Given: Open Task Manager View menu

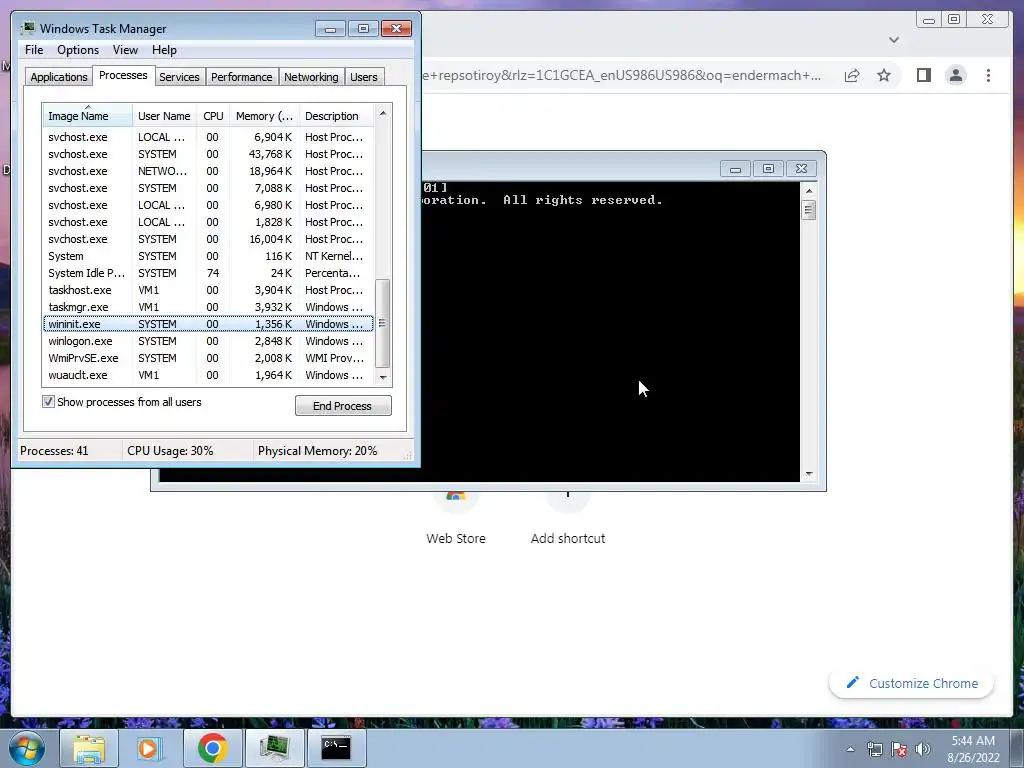Looking at the screenshot, I should pyautogui.click(x=125, y=50).
